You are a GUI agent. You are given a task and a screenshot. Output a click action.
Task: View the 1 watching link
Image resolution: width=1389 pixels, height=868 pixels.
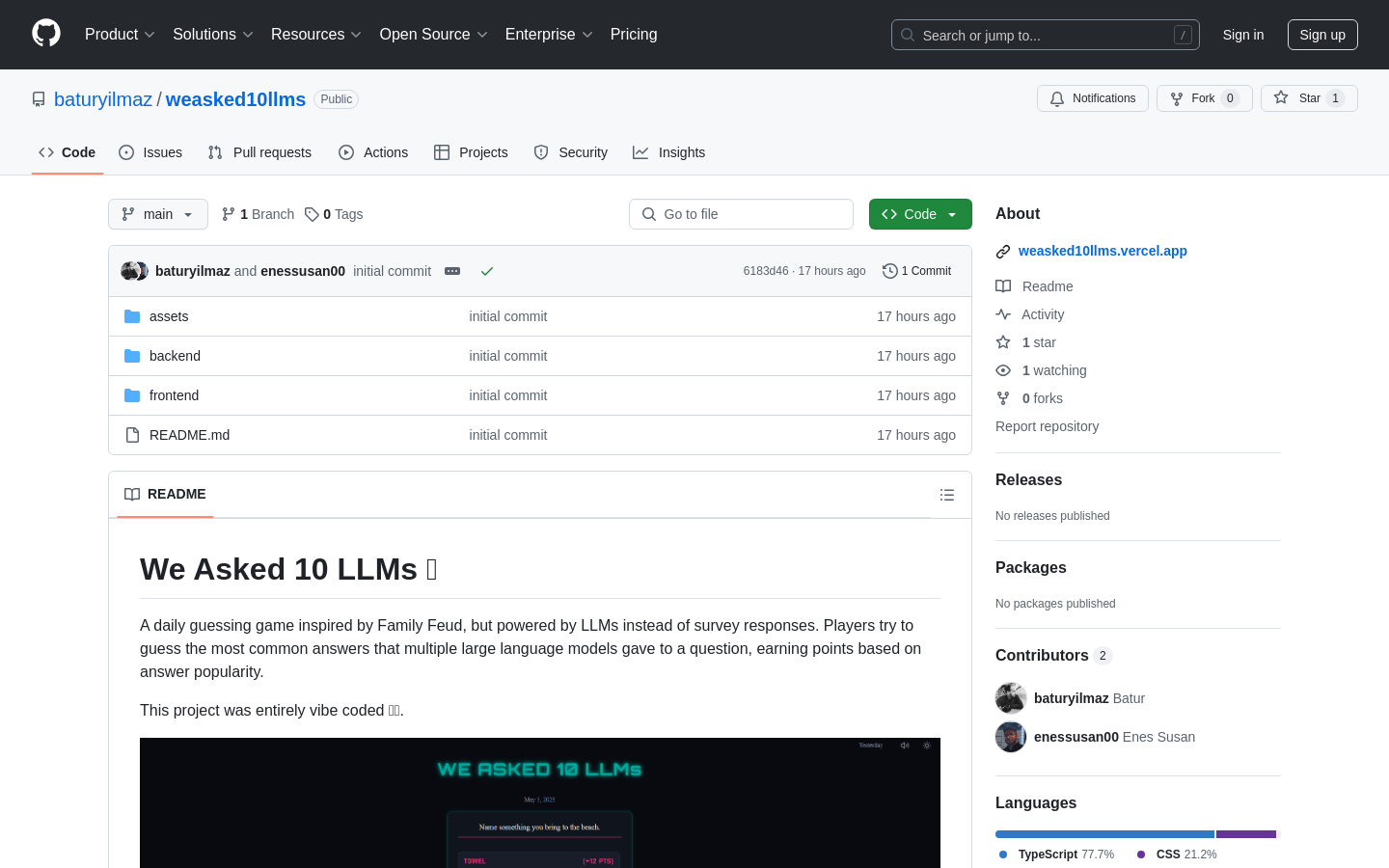pyautogui.click(x=1042, y=370)
